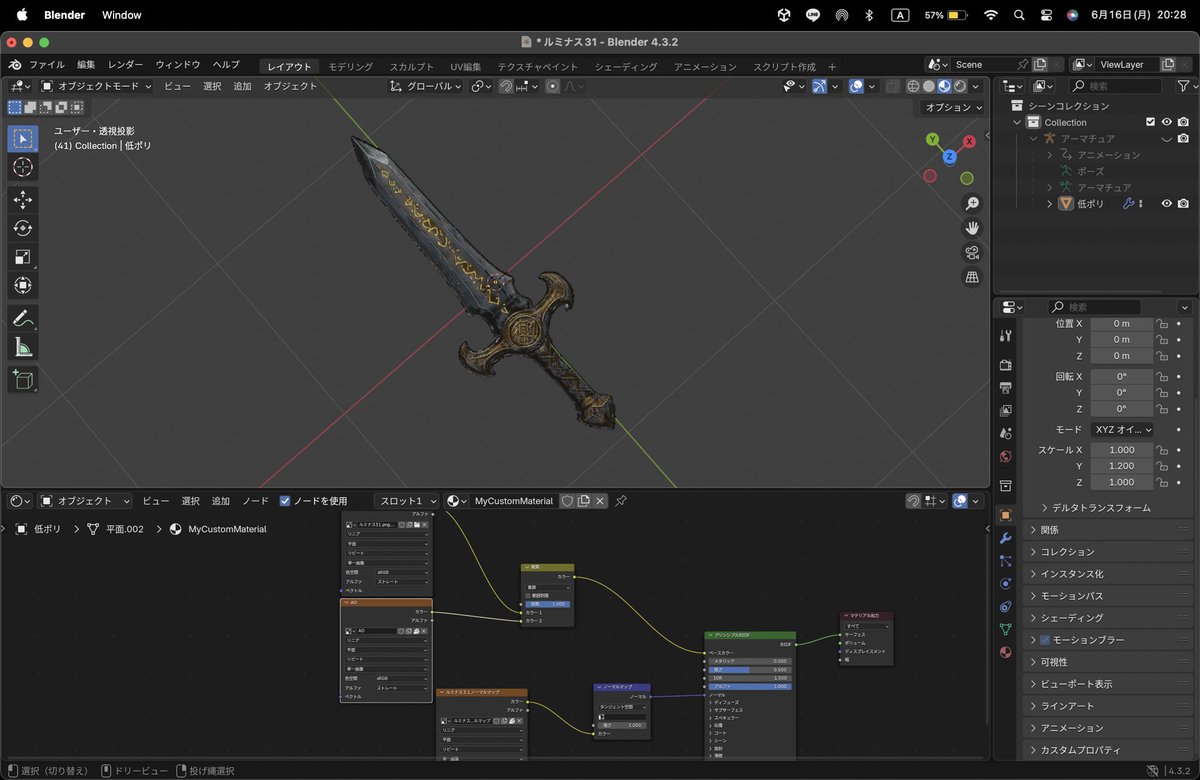Open the グローバル orientation dropdown
Screen dimensions: 1200x780
tap(425, 86)
